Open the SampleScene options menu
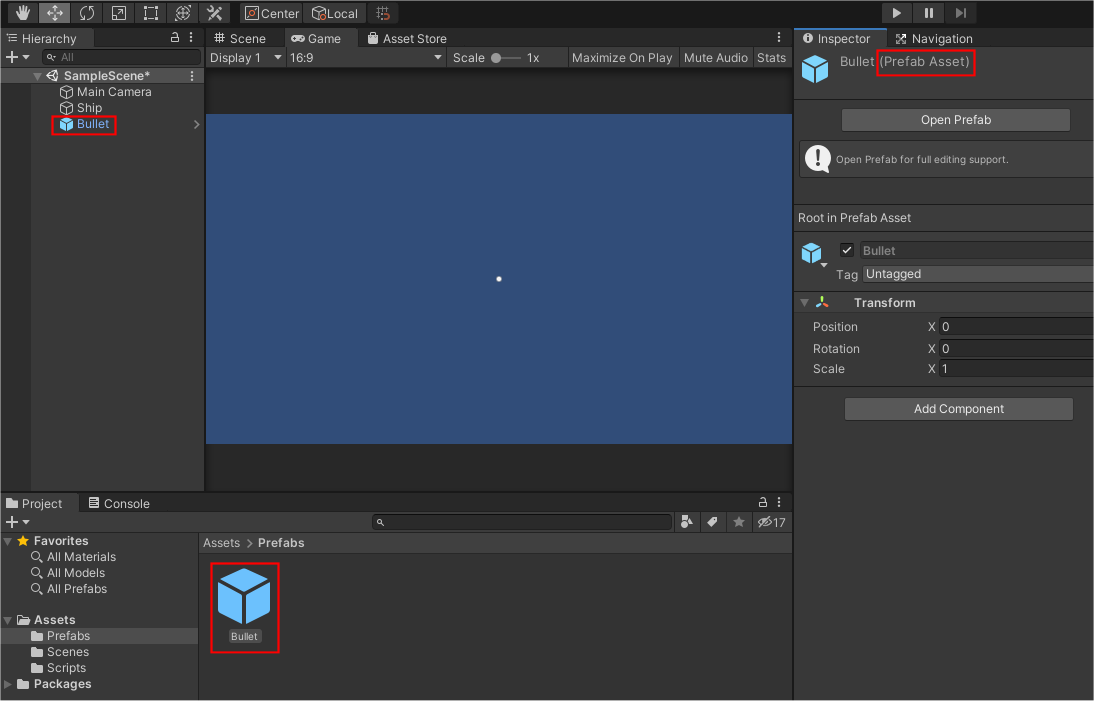 [193, 75]
